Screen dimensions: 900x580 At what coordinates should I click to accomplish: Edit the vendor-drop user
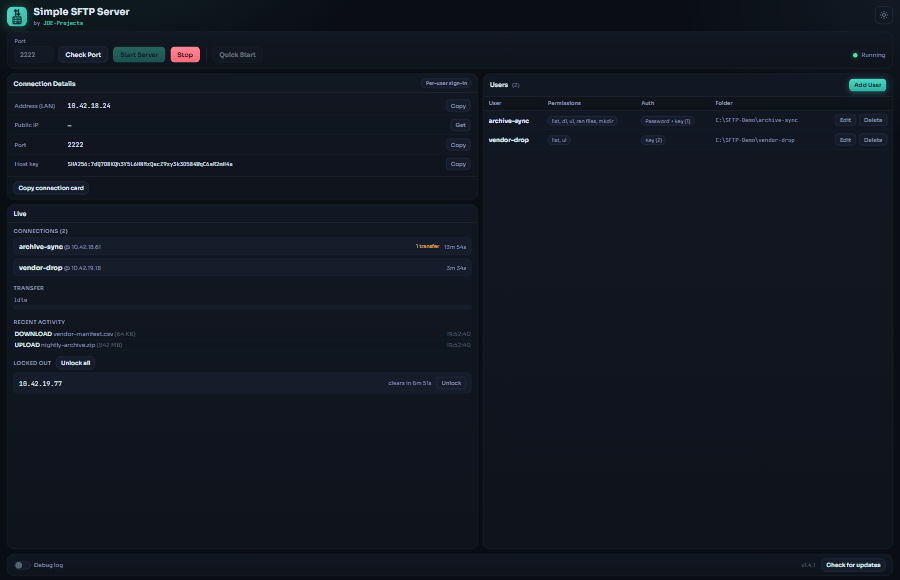(845, 140)
